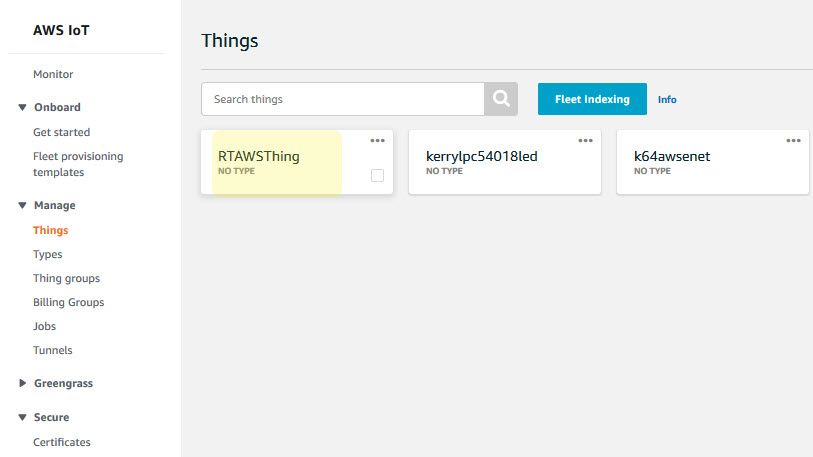Go to Thing groups in sidebar
Screen dimensions: 813x457
66,278
